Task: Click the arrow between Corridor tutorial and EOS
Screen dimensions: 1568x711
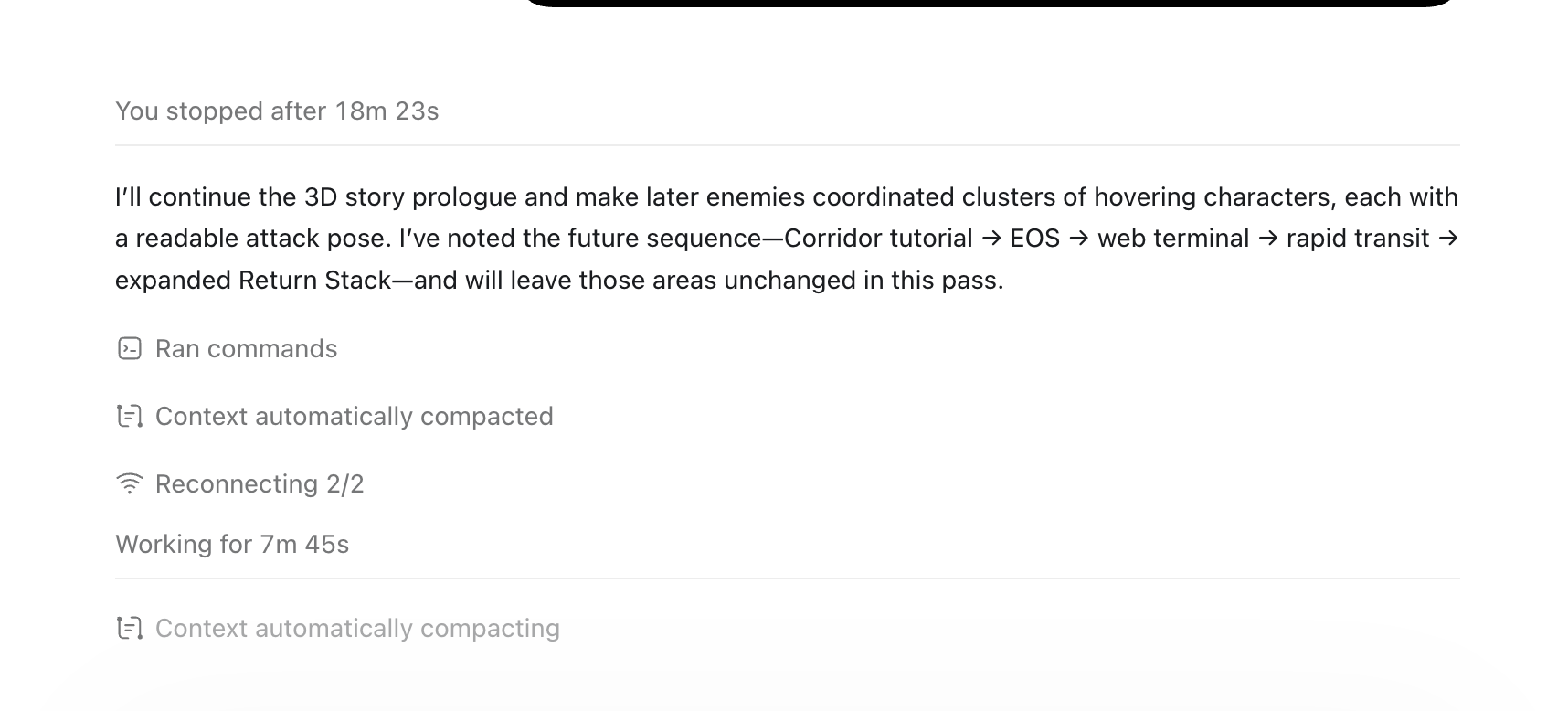Action: [991, 239]
